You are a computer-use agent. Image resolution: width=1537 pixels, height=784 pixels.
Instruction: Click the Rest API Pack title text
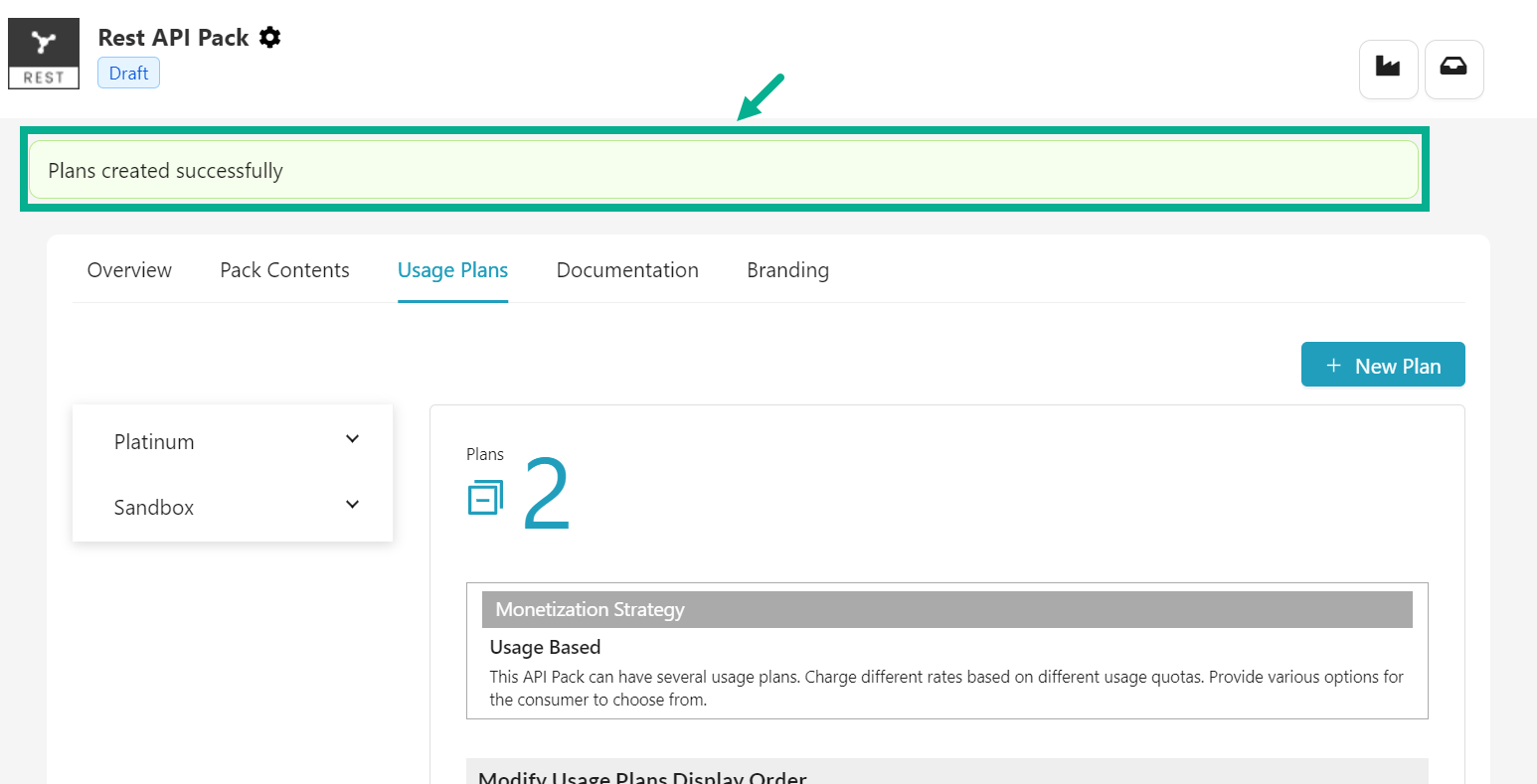[x=173, y=38]
